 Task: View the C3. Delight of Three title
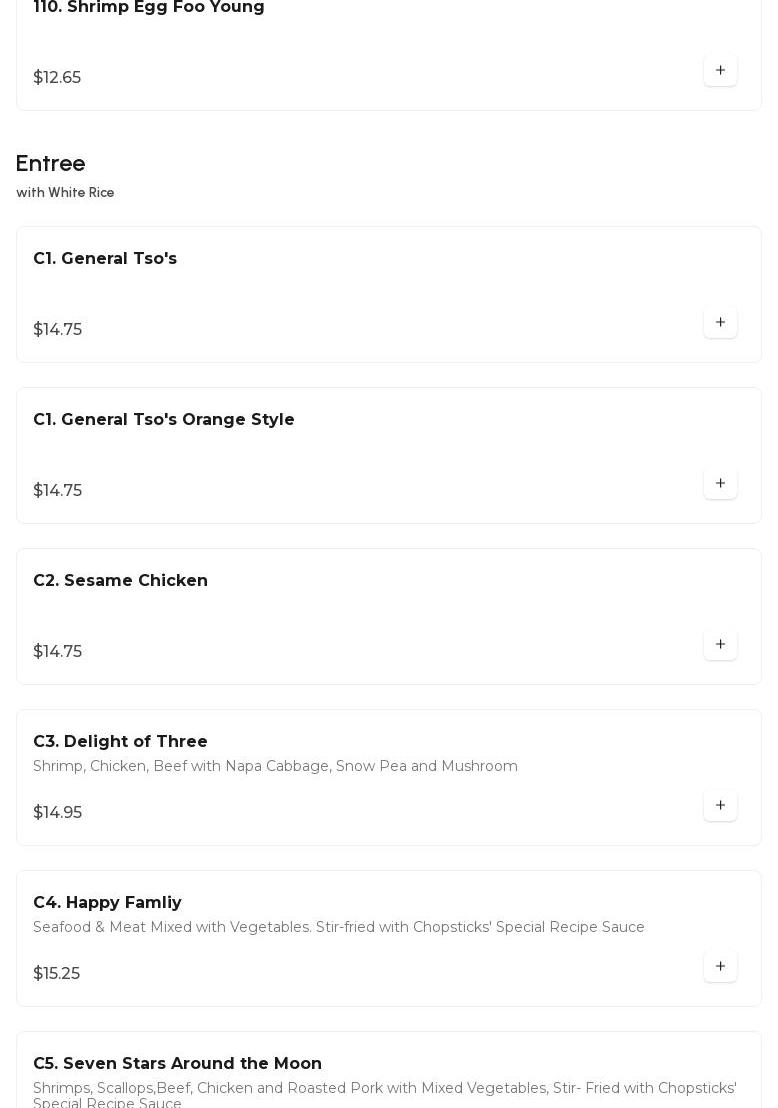point(120,742)
